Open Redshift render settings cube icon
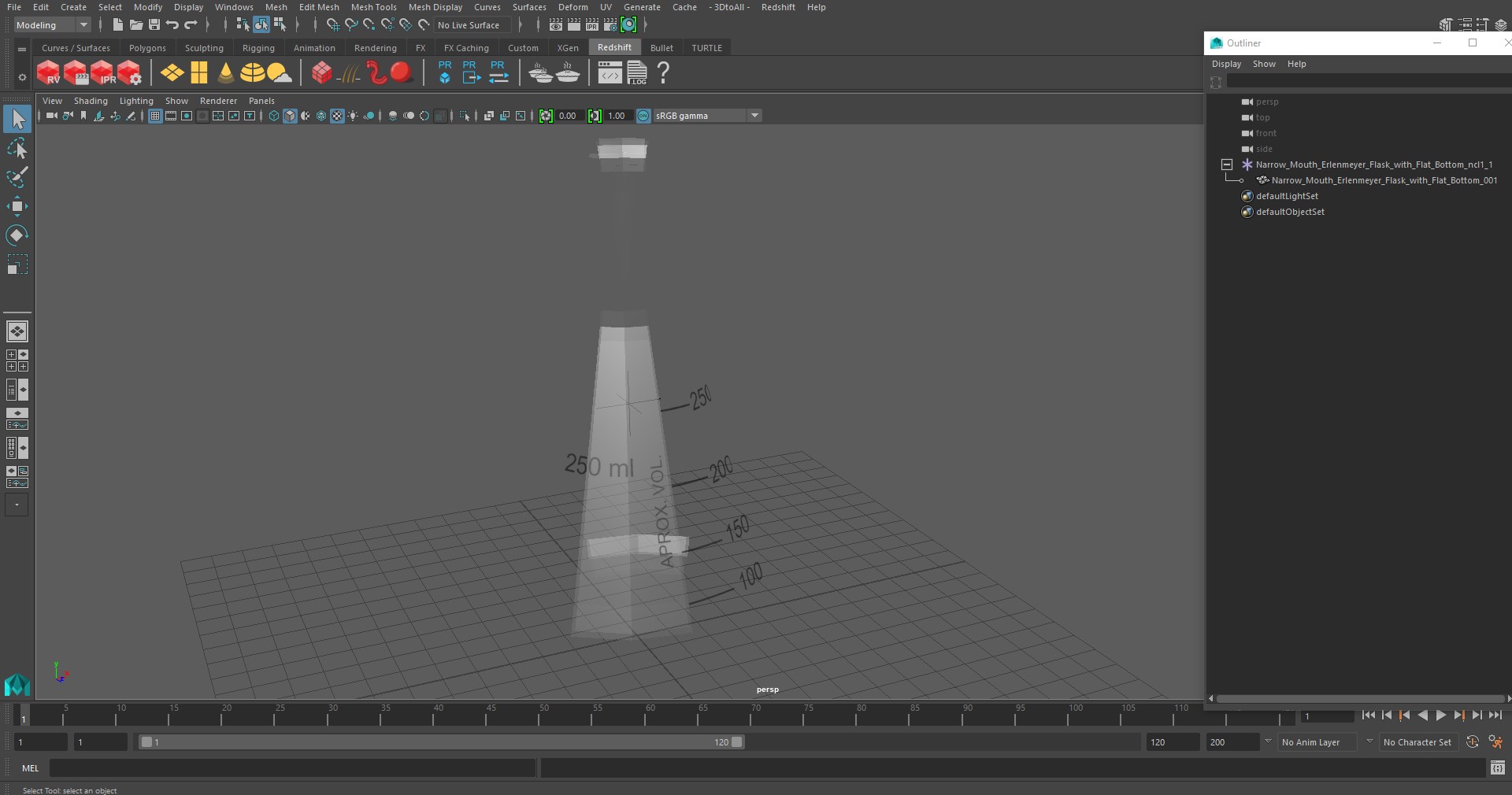 [129, 73]
